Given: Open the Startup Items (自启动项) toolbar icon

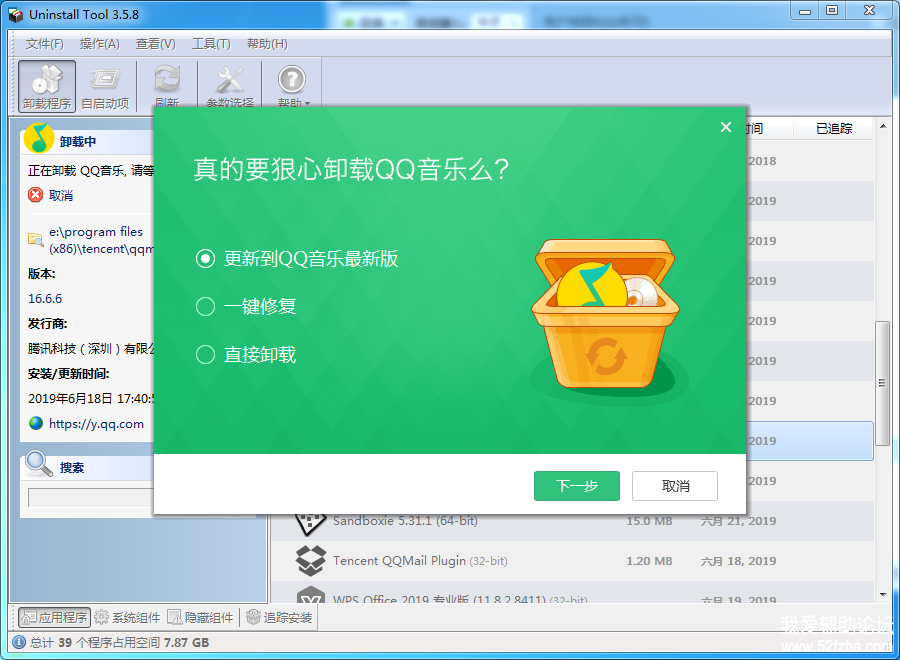Looking at the screenshot, I should pyautogui.click(x=105, y=86).
